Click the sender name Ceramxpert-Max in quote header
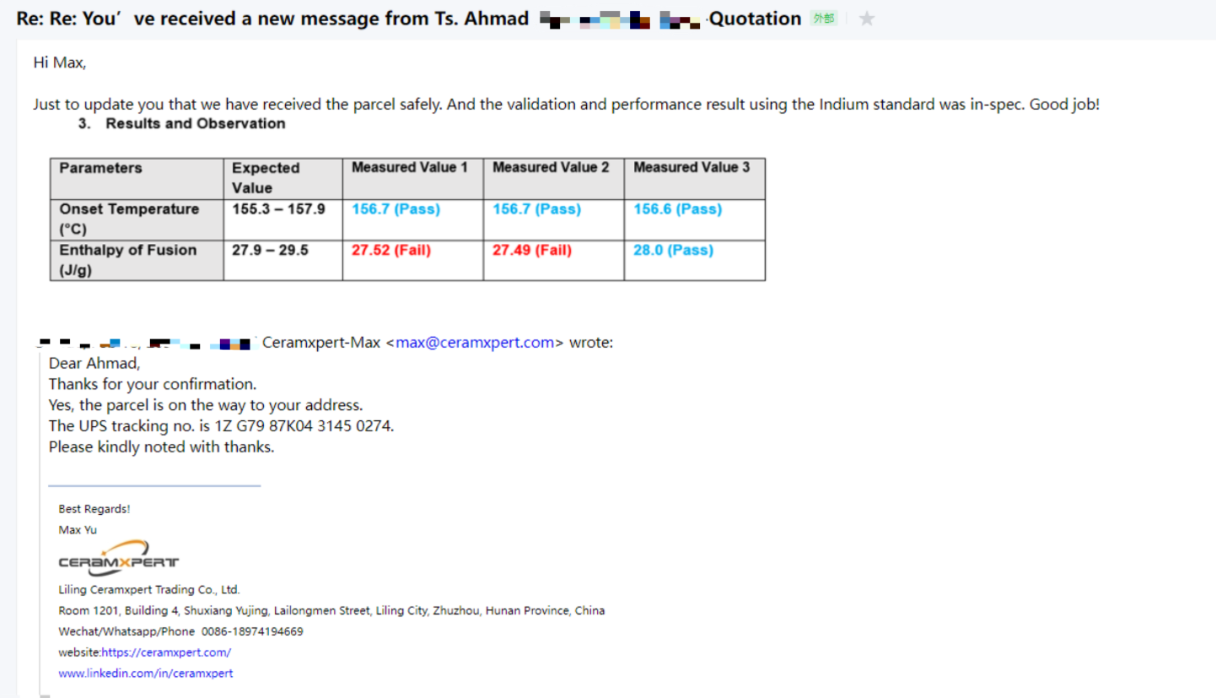Image resolution: width=1216 pixels, height=698 pixels. pyautogui.click(x=321, y=343)
